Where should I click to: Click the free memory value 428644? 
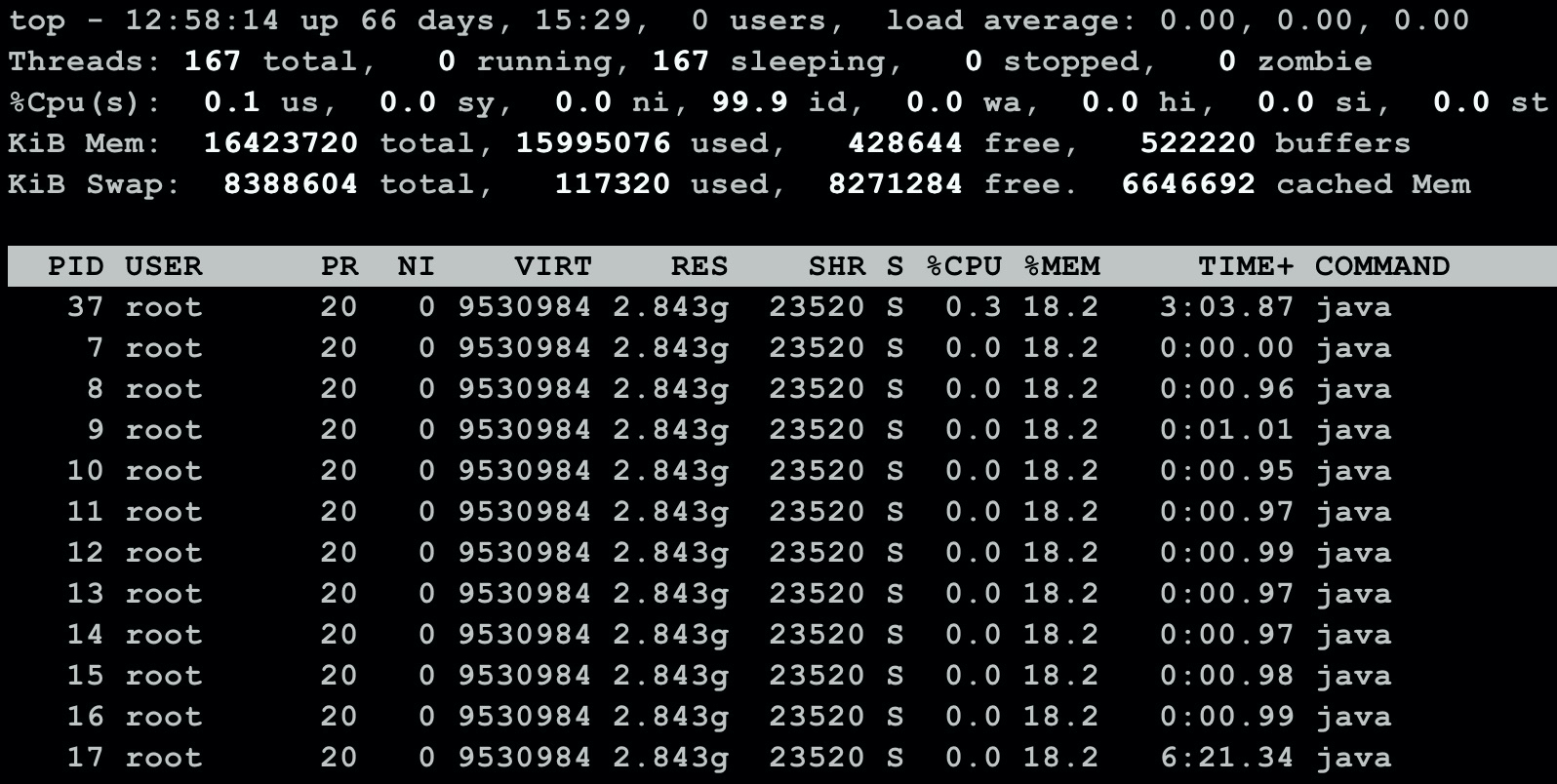pos(905,143)
